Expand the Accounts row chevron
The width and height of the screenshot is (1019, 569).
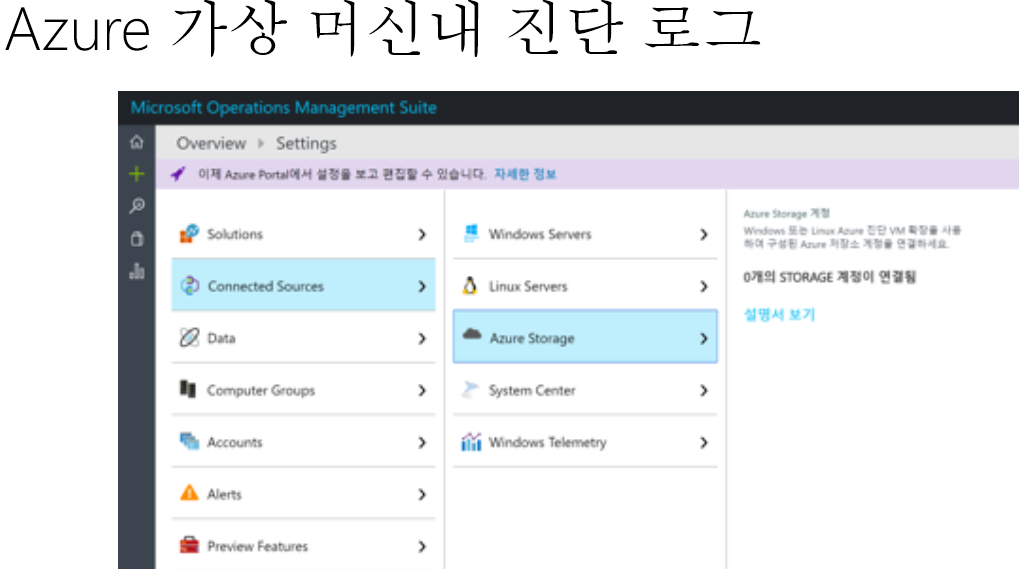tap(422, 442)
